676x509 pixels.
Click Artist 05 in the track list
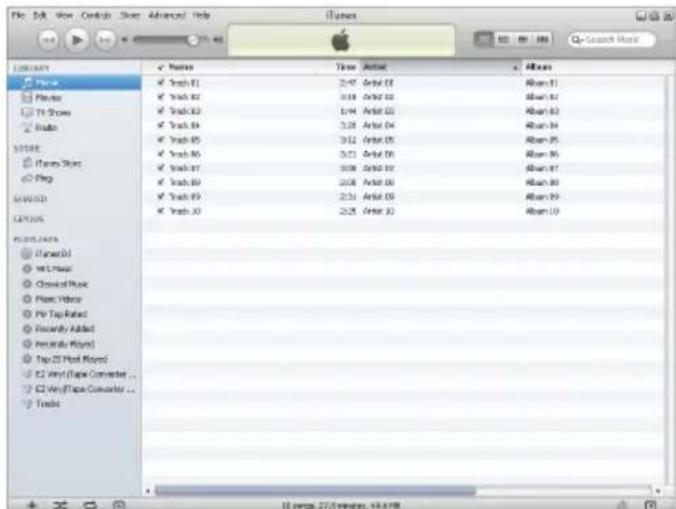click(379, 140)
